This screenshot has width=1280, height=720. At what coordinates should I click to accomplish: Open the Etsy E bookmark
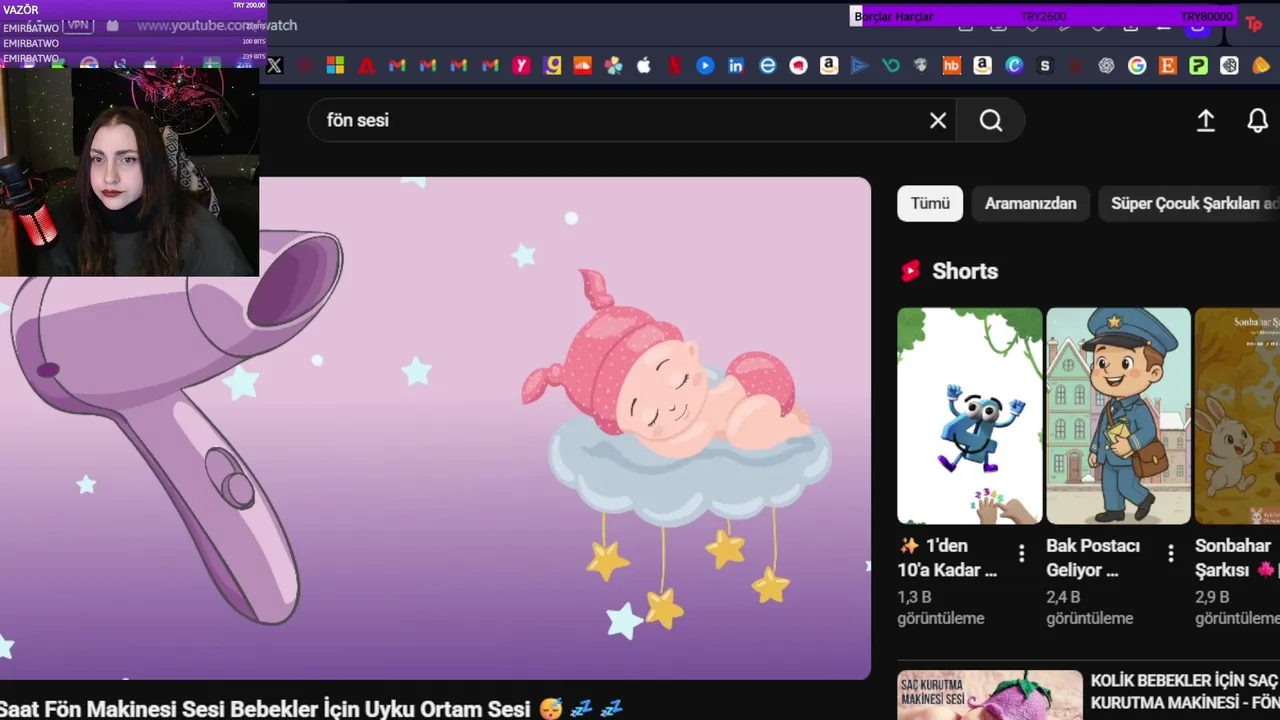click(x=1168, y=66)
